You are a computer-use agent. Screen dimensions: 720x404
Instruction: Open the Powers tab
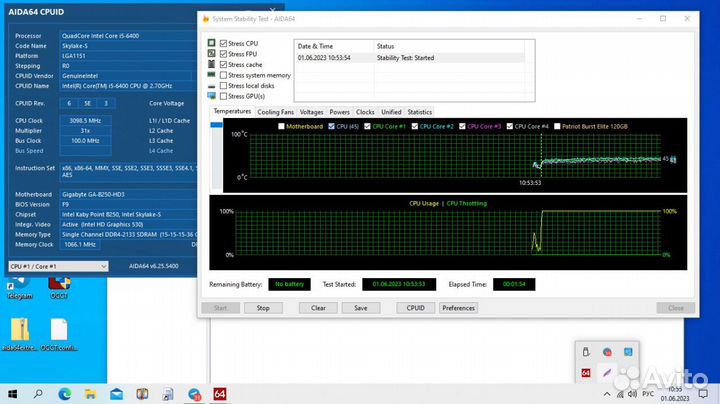tap(339, 112)
